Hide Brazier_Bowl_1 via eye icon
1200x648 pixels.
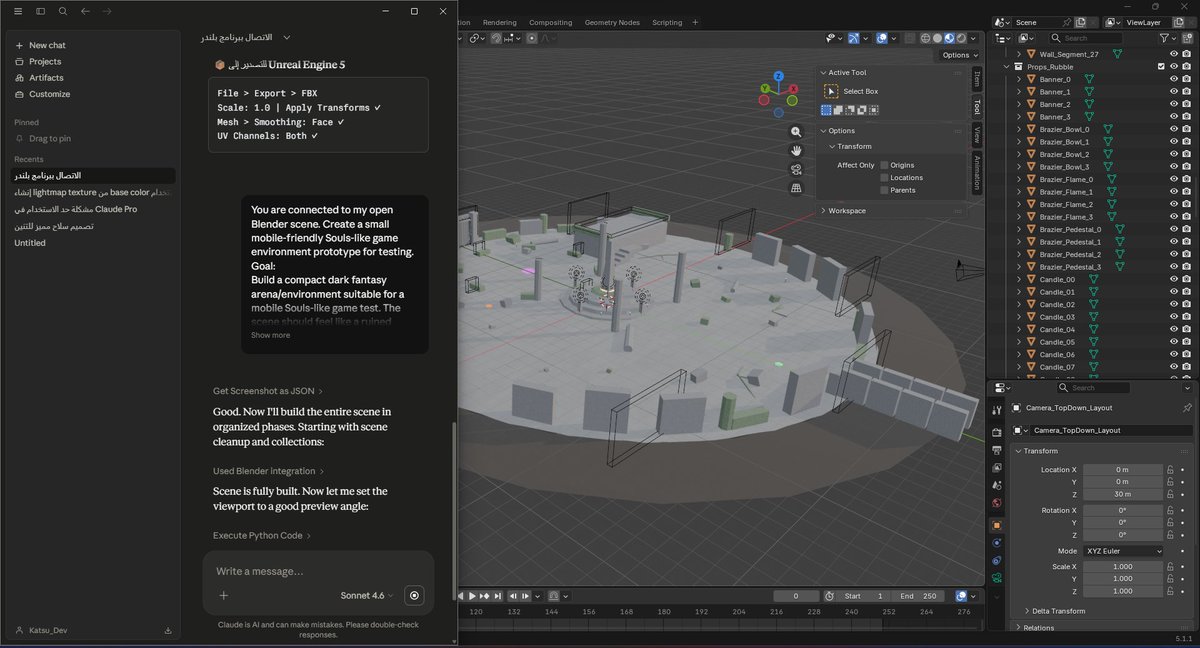pos(1174,142)
